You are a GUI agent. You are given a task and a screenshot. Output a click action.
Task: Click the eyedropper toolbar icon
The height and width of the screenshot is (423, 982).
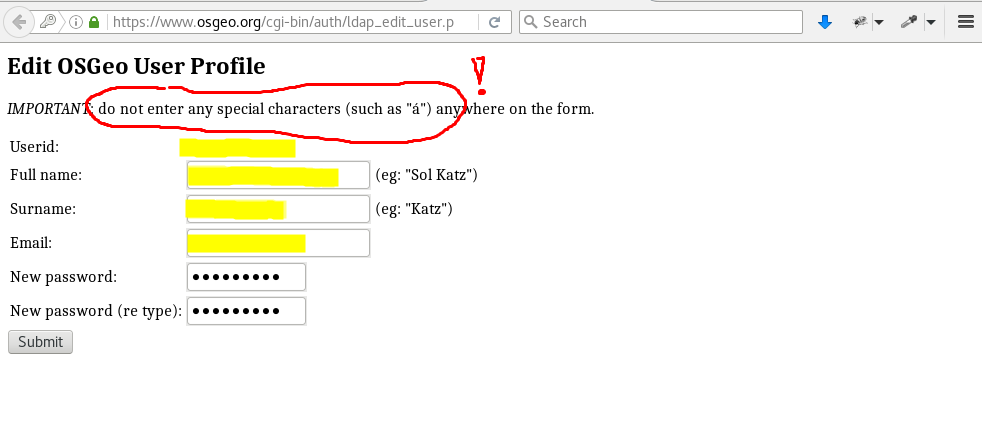point(909,22)
